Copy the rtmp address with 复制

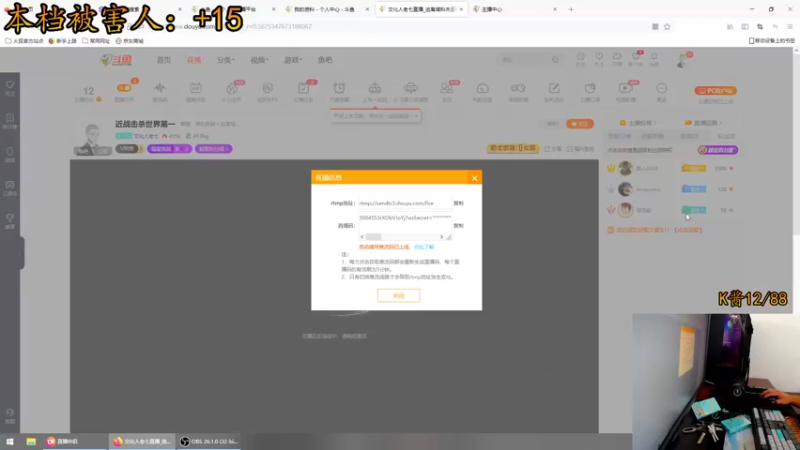[459, 203]
